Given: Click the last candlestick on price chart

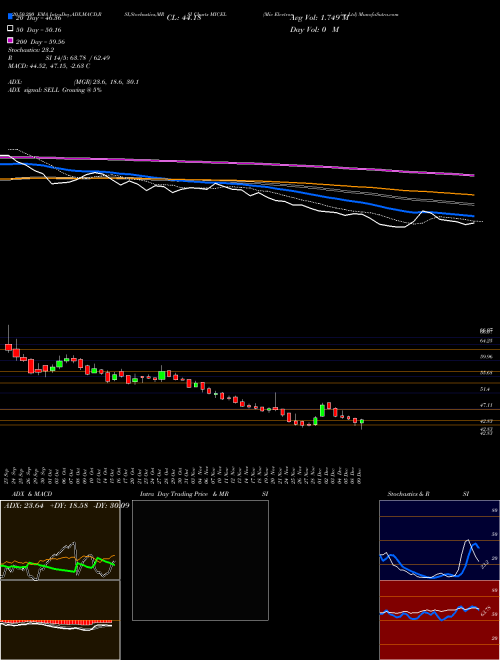Looking at the screenshot, I should click(362, 422).
